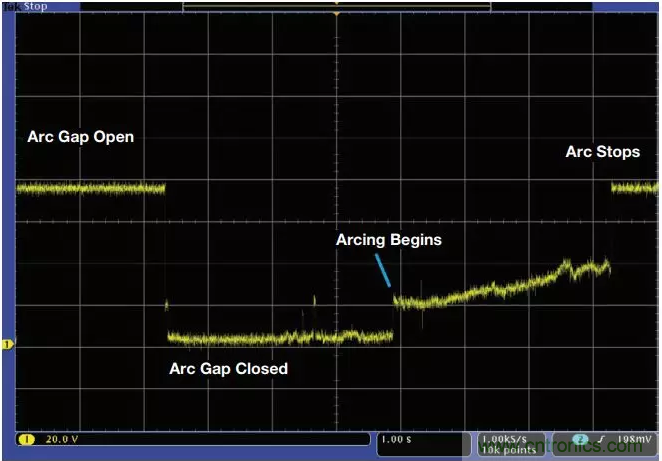
Task: Click the rising waveform trace after arcing begins
Action: coord(500,285)
